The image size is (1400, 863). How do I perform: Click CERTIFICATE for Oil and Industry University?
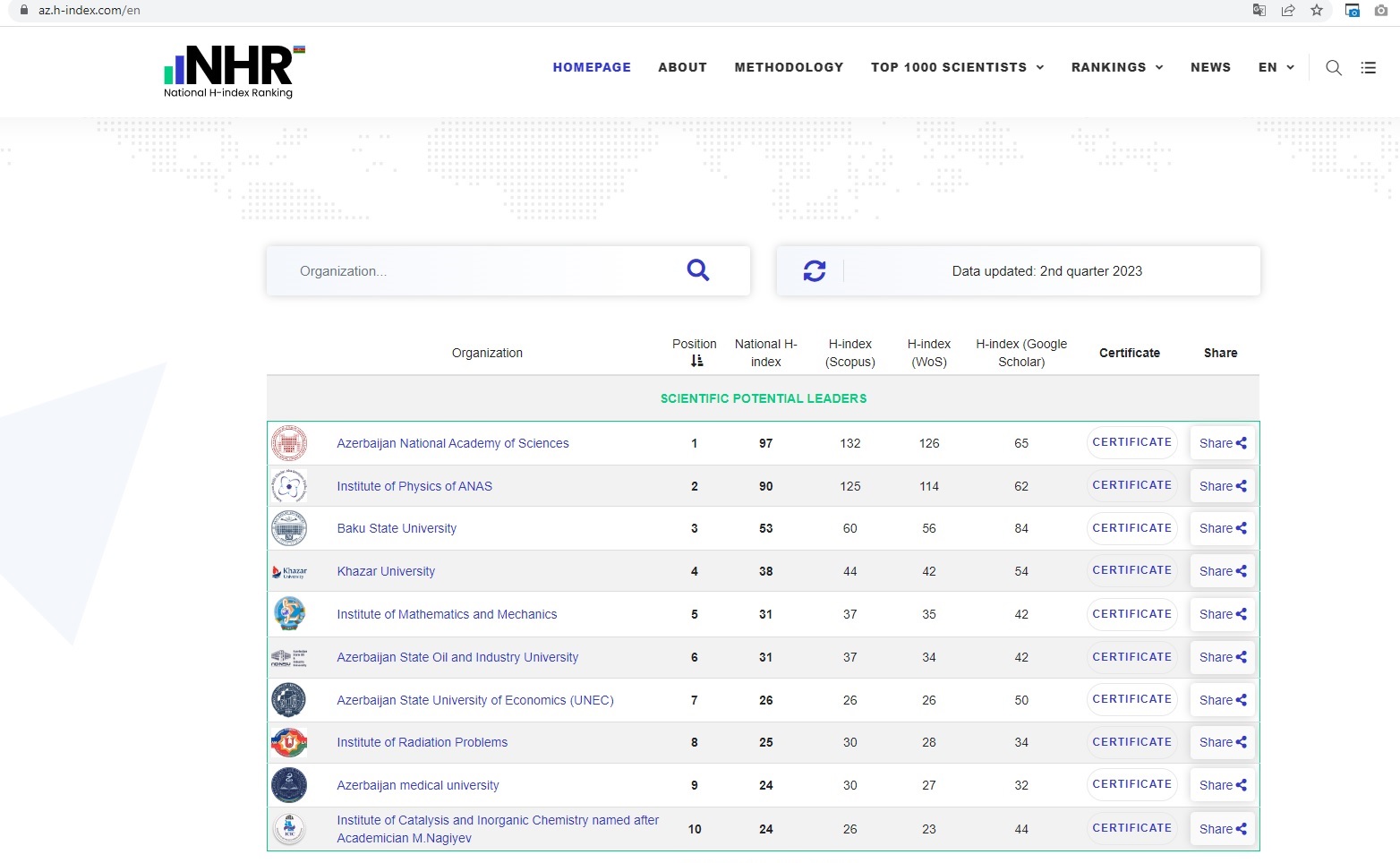pos(1131,657)
